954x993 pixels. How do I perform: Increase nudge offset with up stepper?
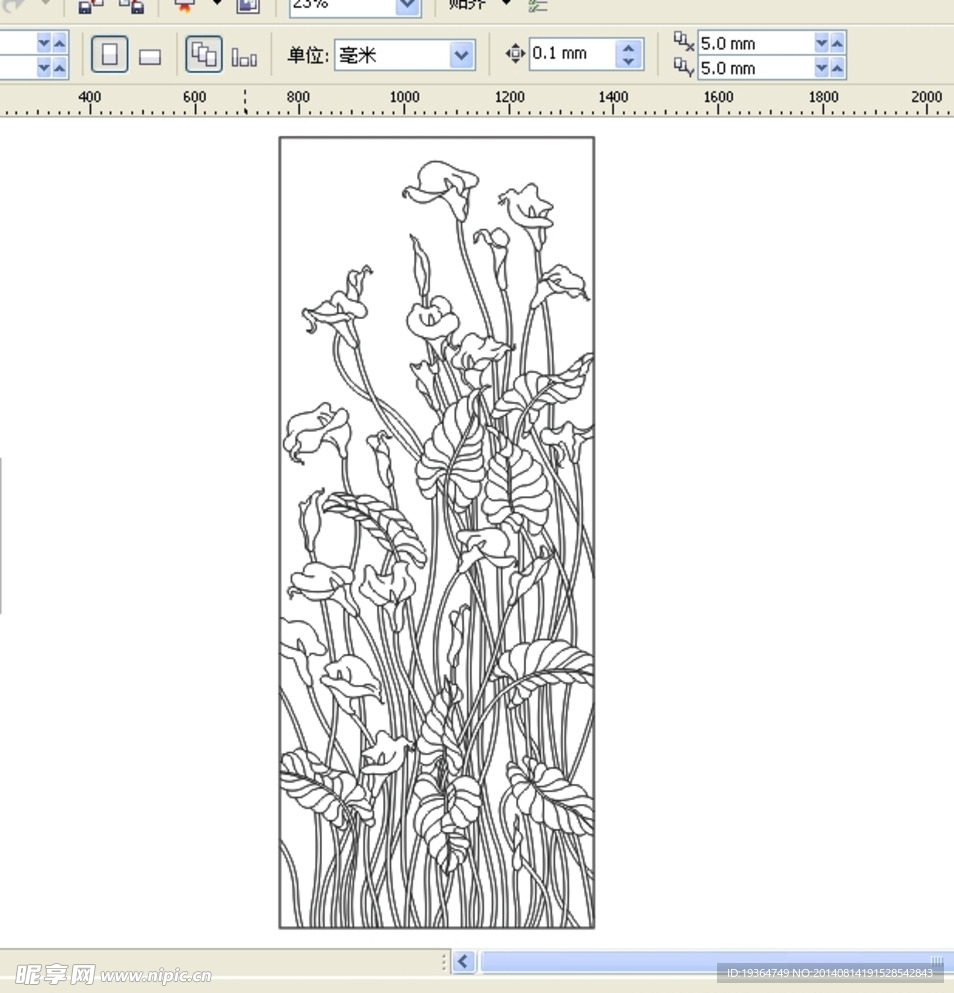click(x=628, y=47)
